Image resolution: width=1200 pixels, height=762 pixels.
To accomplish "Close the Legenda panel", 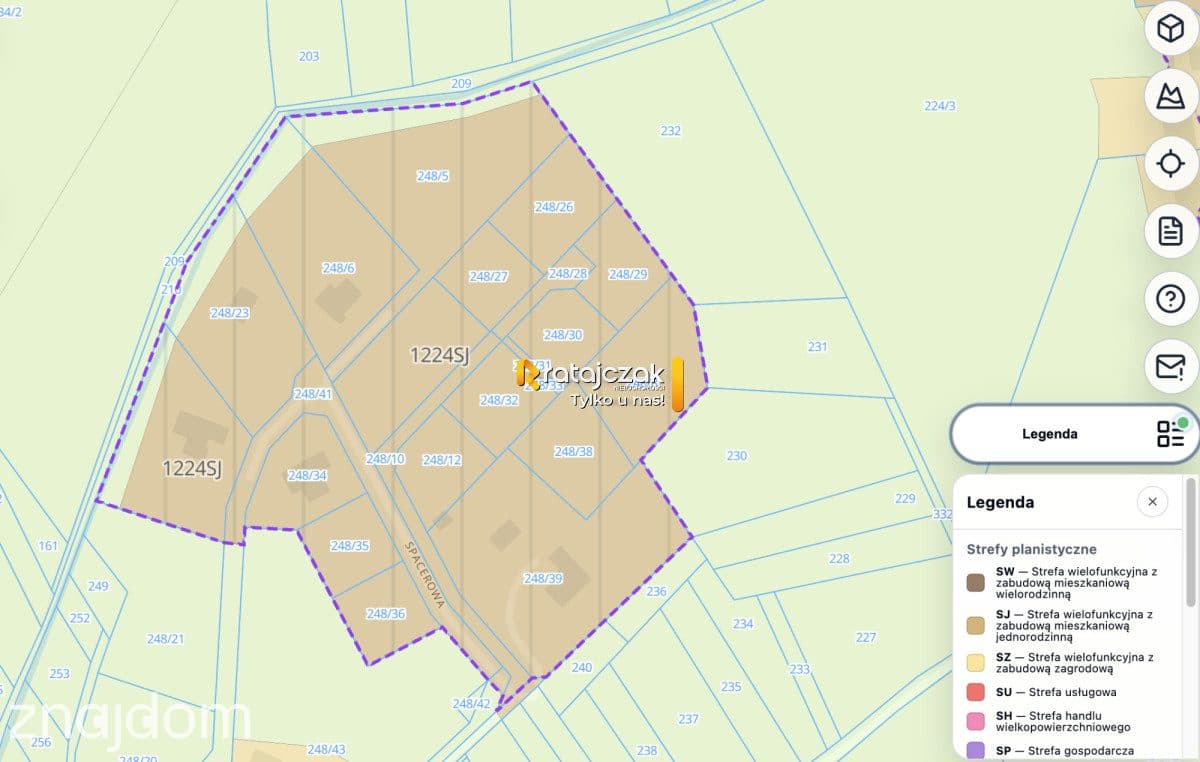I will pyautogui.click(x=1152, y=502).
